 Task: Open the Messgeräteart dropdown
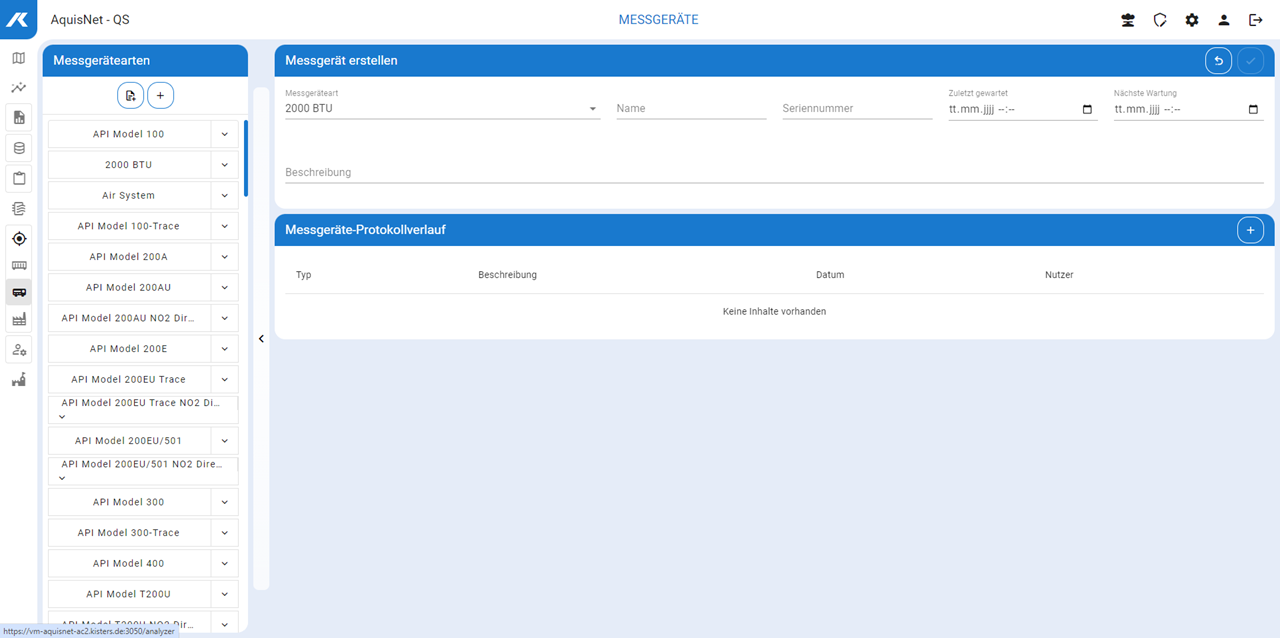point(592,109)
